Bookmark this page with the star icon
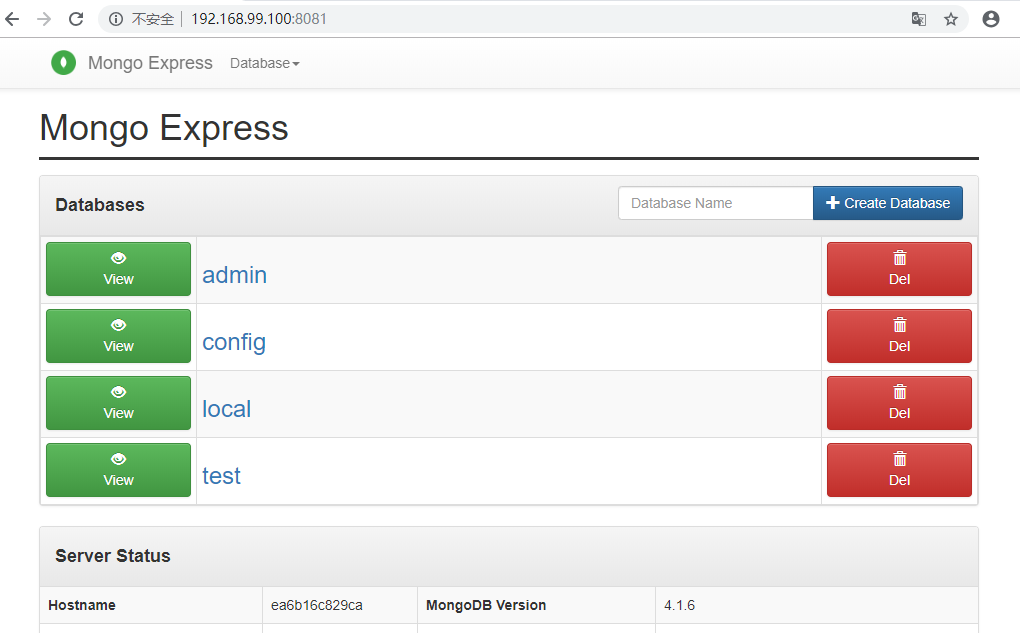The width and height of the screenshot is (1020, 633). coord(951,20)
